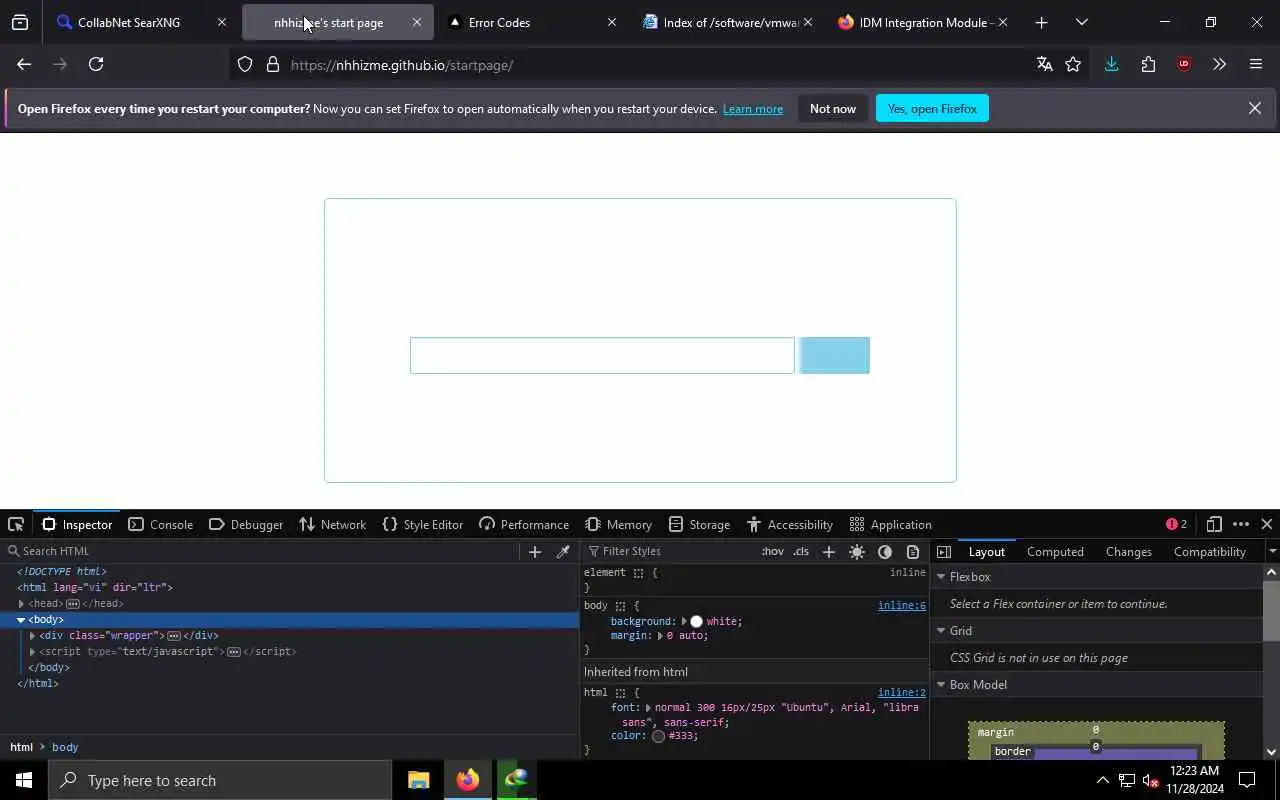Expand the head element node
This screenshot has width=1280, height=800.
pyautogui.click(x=21, y=603)
